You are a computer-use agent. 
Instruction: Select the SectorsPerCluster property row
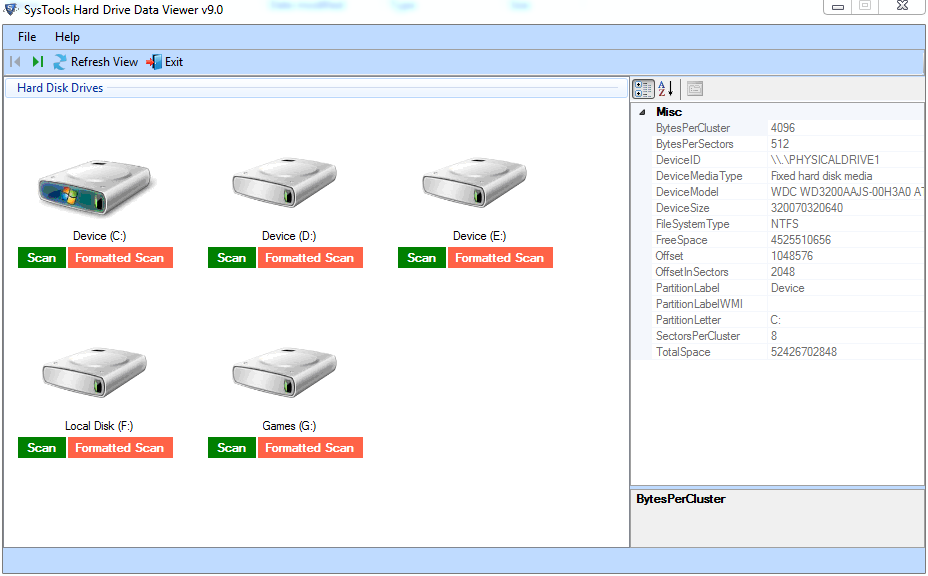click(x=787, y=336)
